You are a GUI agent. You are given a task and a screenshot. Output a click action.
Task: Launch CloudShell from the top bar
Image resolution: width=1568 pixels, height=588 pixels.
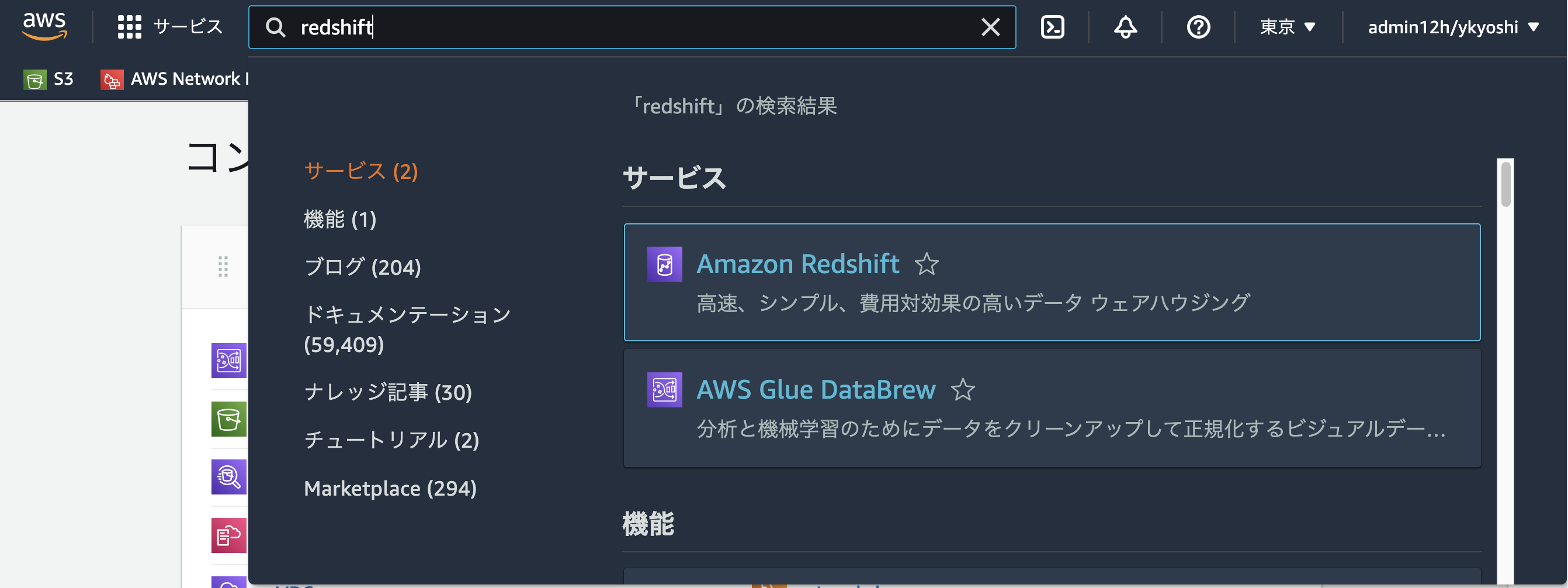[1052, 27]
